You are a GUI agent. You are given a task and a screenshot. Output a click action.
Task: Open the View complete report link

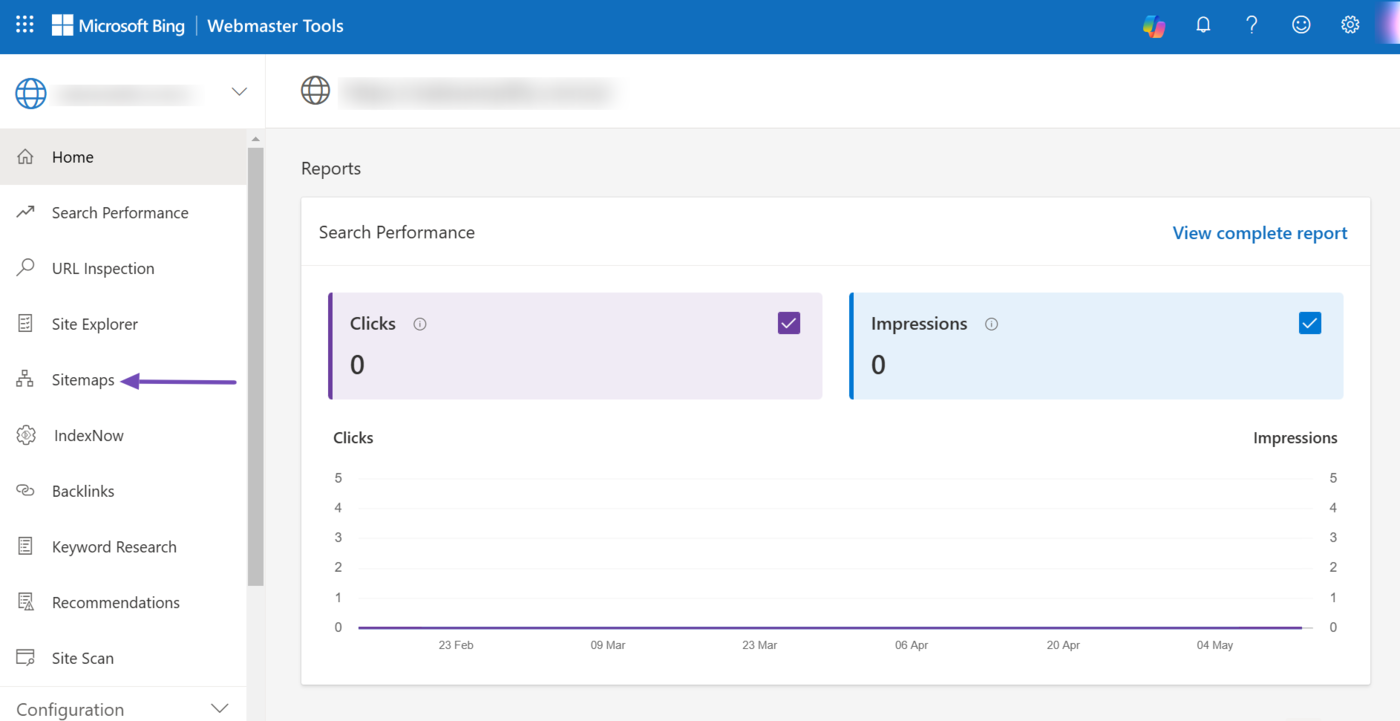[x=1259, y=233]
